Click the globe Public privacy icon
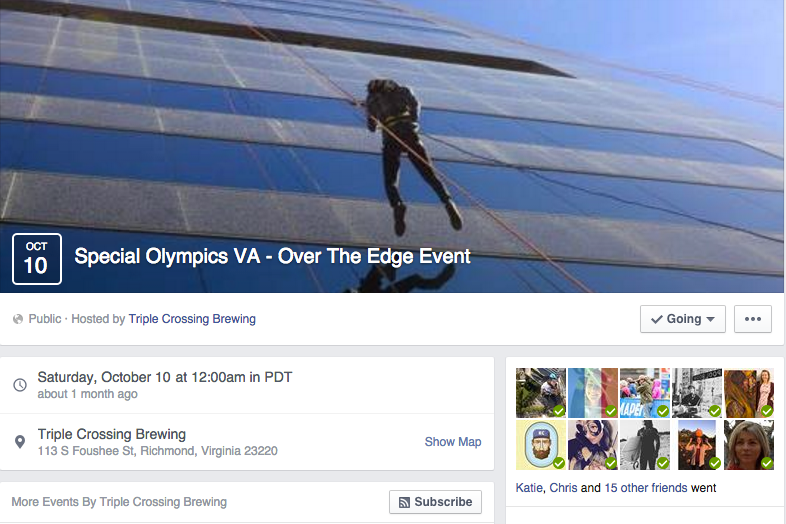 (x=18, y=319)
